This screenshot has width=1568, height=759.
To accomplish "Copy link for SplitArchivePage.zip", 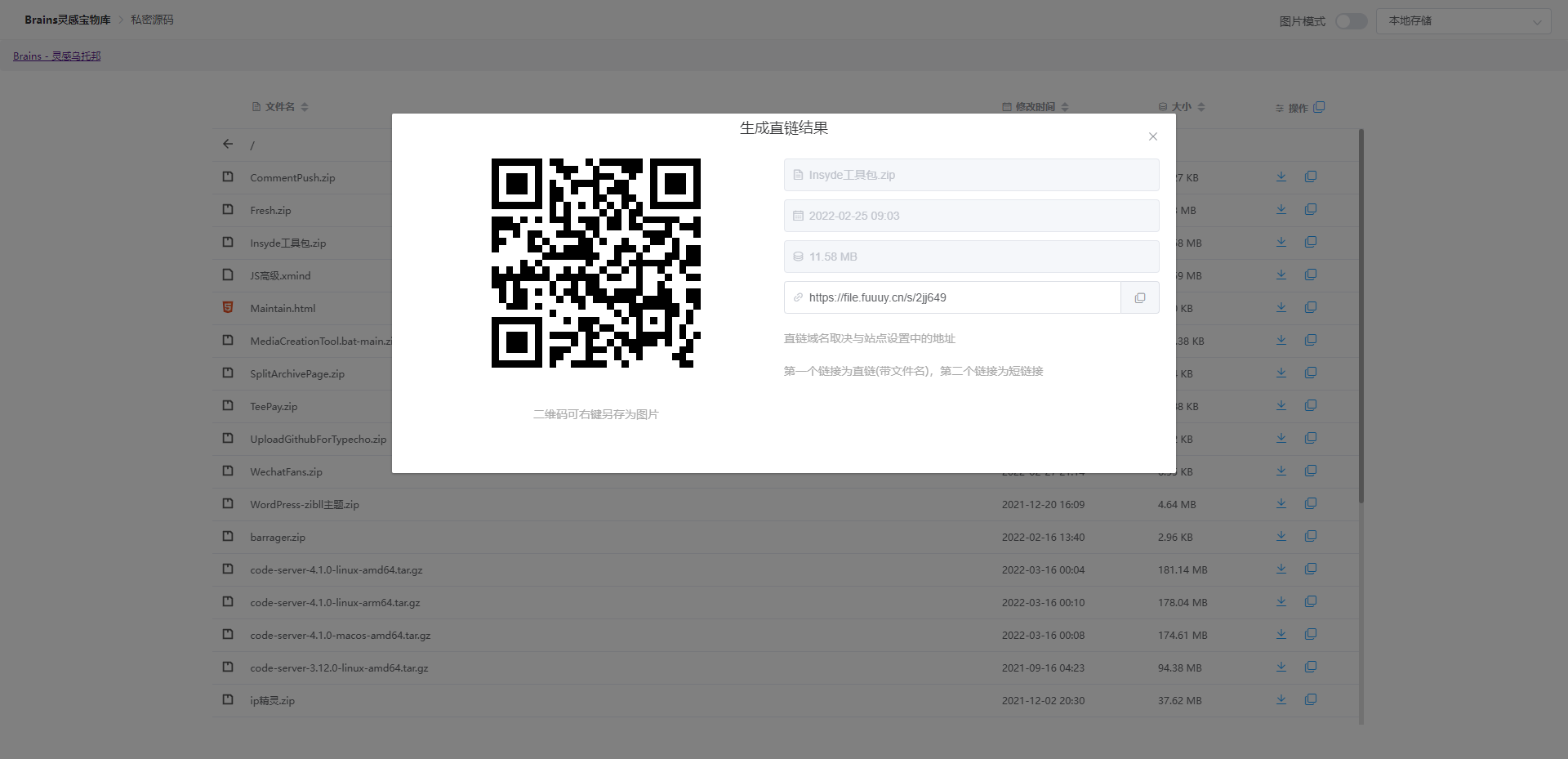I will click(1311, 373).
